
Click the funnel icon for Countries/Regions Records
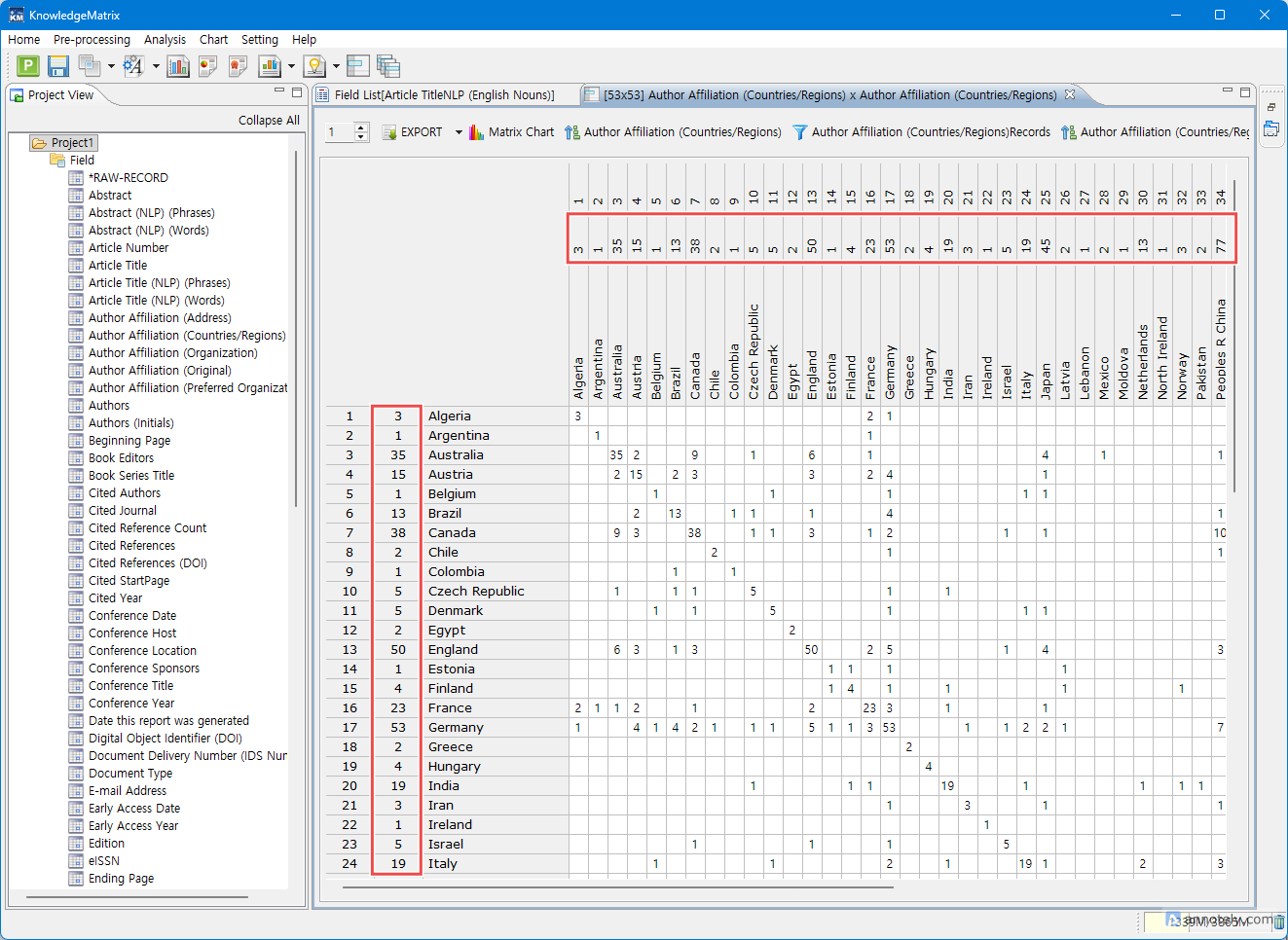(799, 132)
